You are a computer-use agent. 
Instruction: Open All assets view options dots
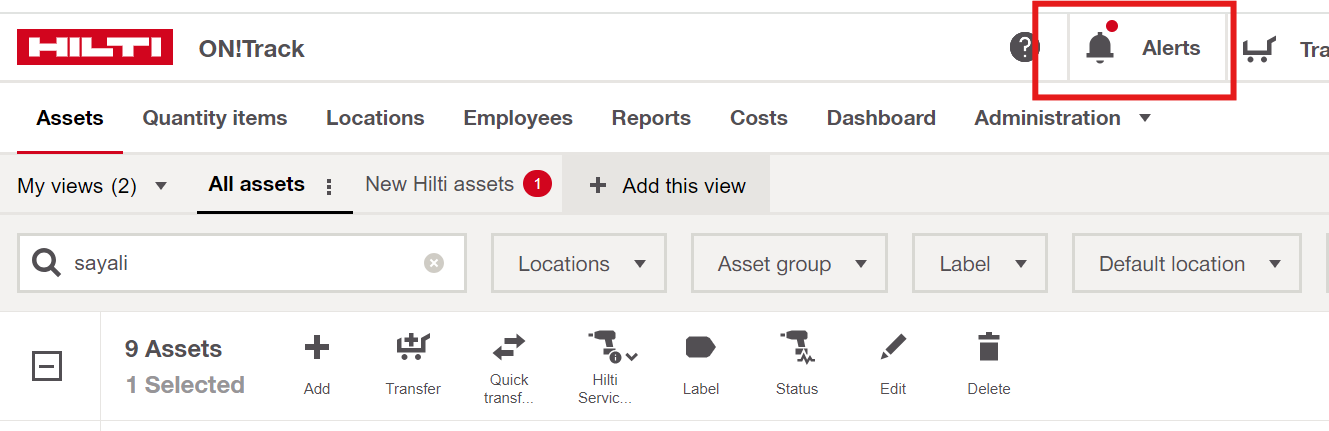(x=330, y=186)
